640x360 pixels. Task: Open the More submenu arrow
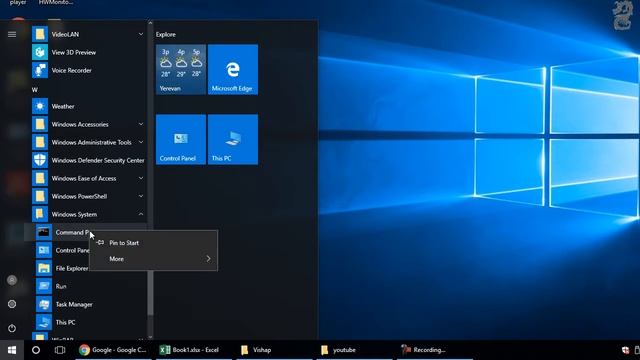[208, 259]
